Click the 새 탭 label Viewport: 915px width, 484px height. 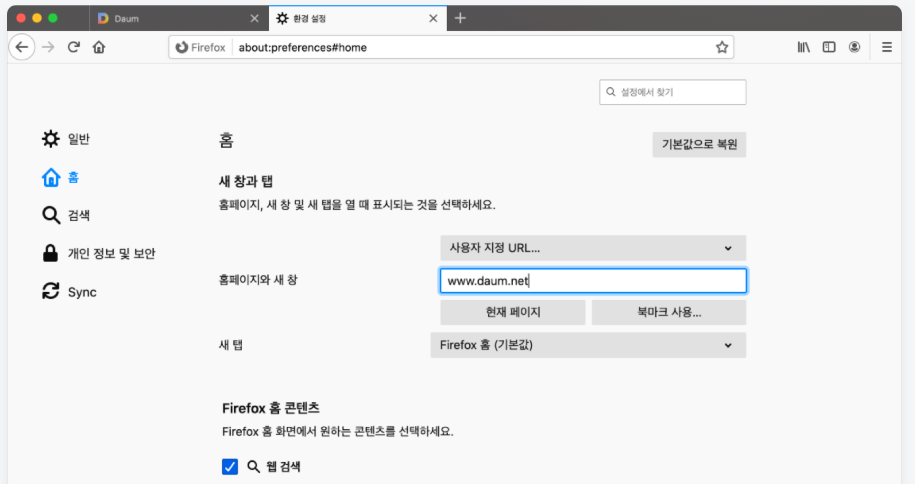[x=231, y=345]
